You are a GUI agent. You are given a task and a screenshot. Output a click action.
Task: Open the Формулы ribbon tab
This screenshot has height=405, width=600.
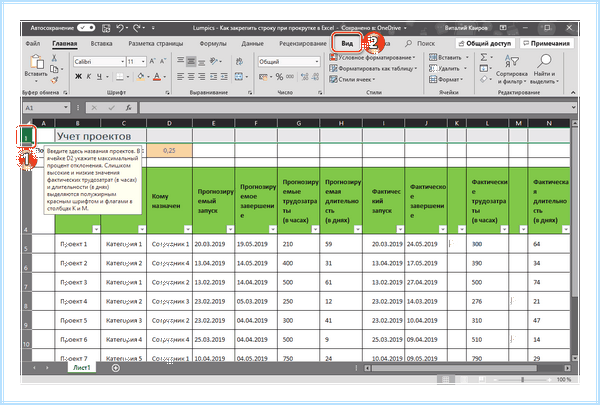(x=213, y=43)
